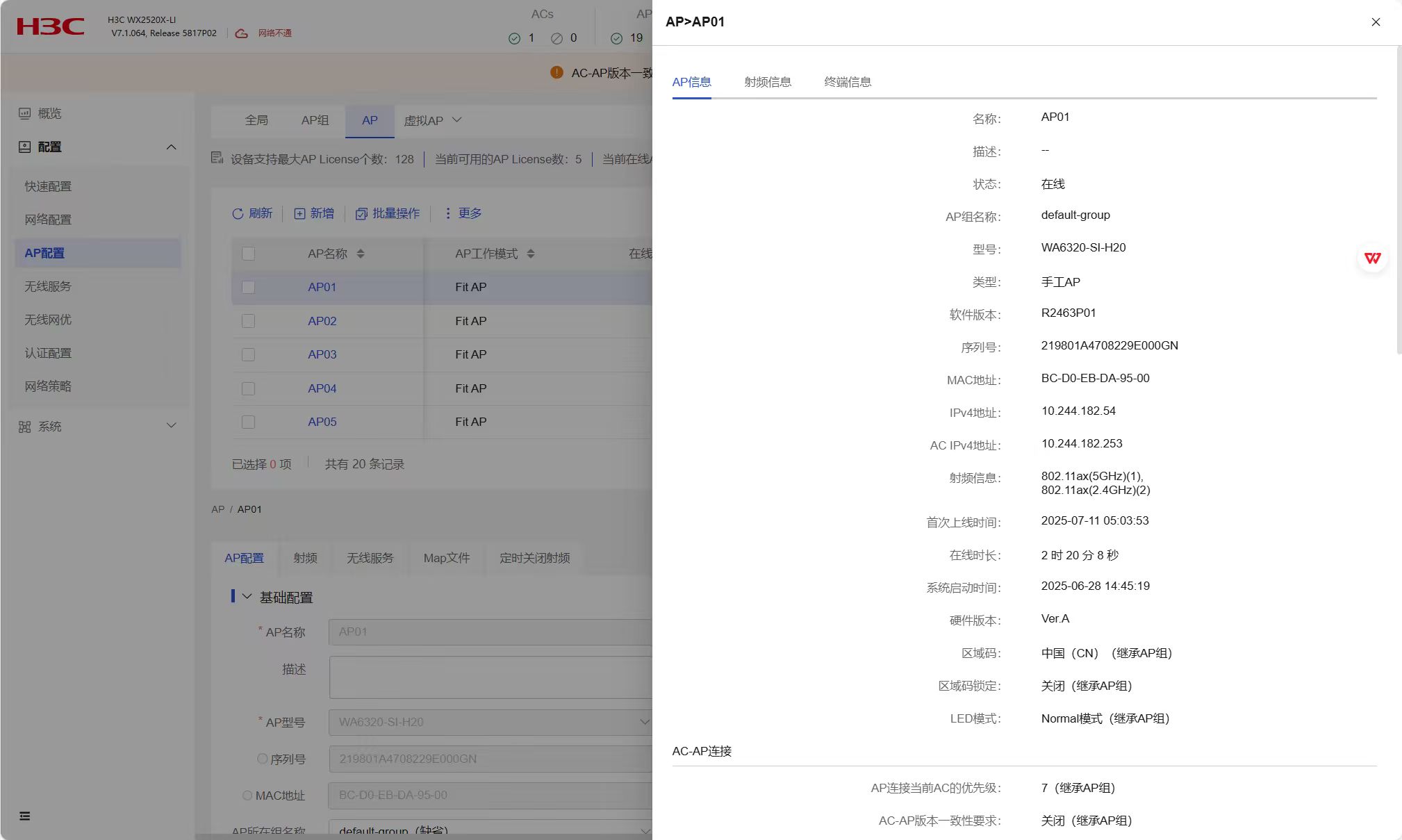Sort the list by AP工作模式 column

click(531, 254)
